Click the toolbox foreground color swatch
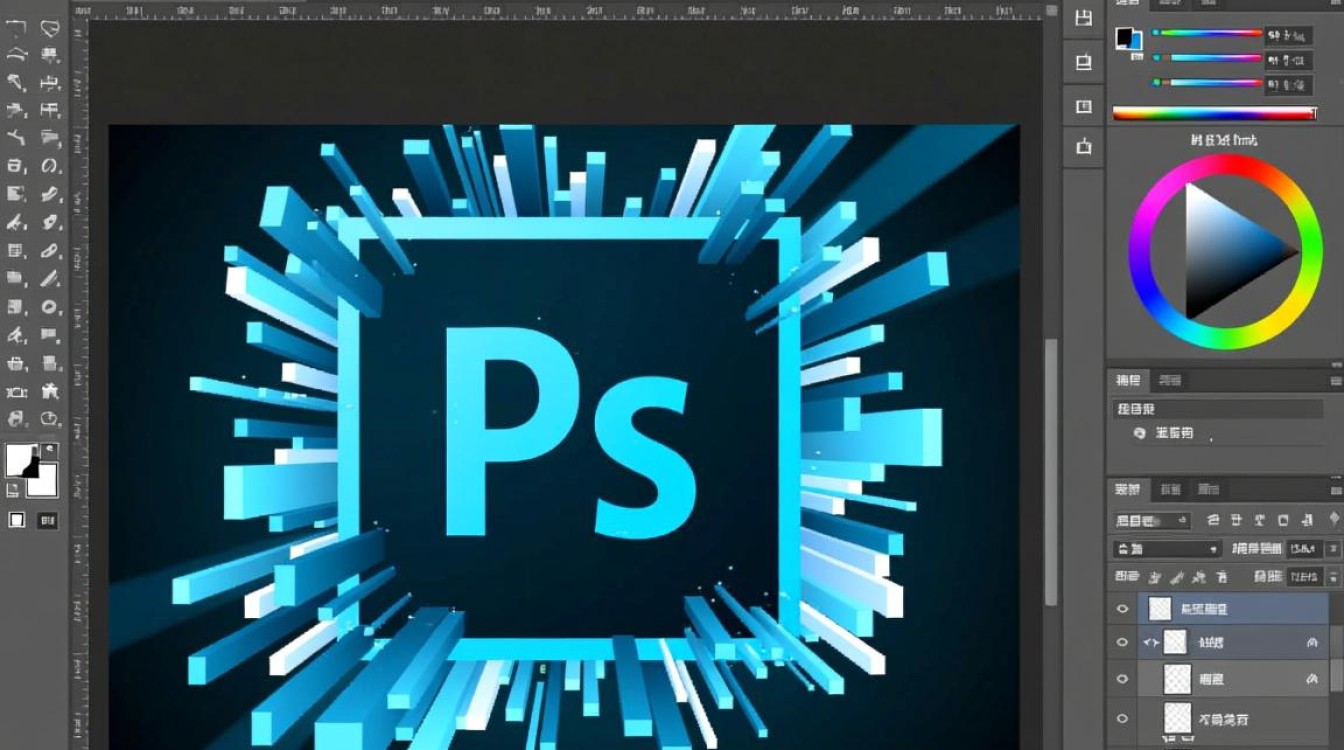 [x=20, y=459]
